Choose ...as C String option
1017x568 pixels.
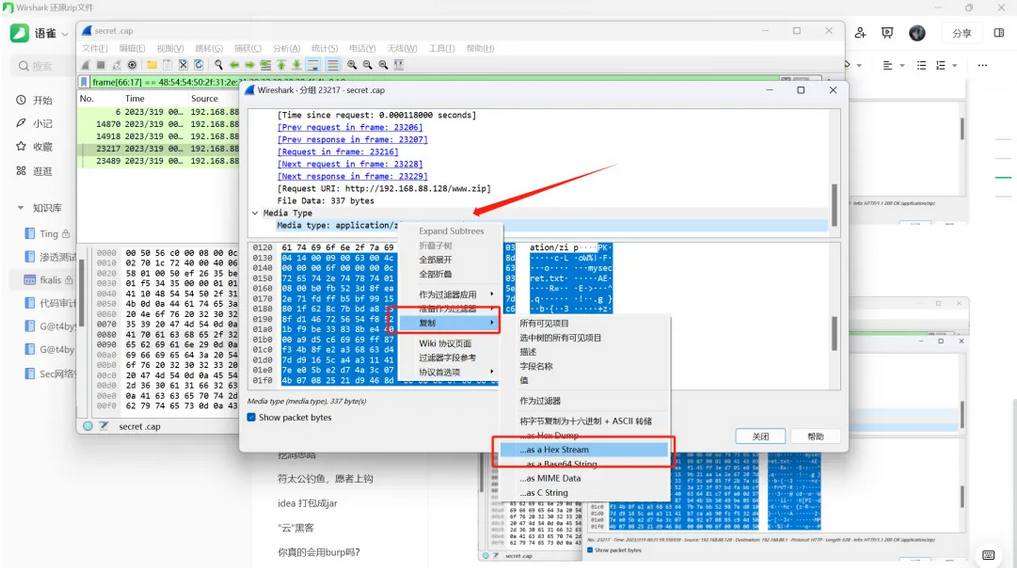tap(584, 492)
